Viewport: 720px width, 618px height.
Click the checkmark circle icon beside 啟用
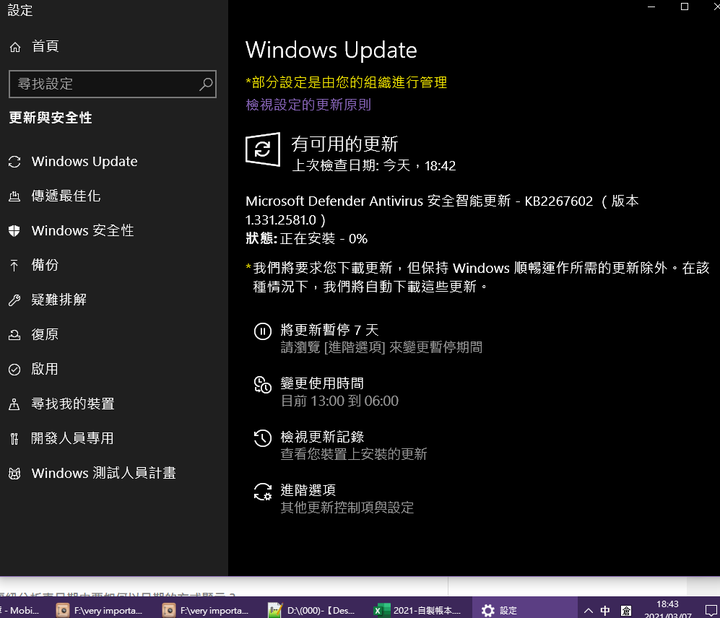click(15, 370)
